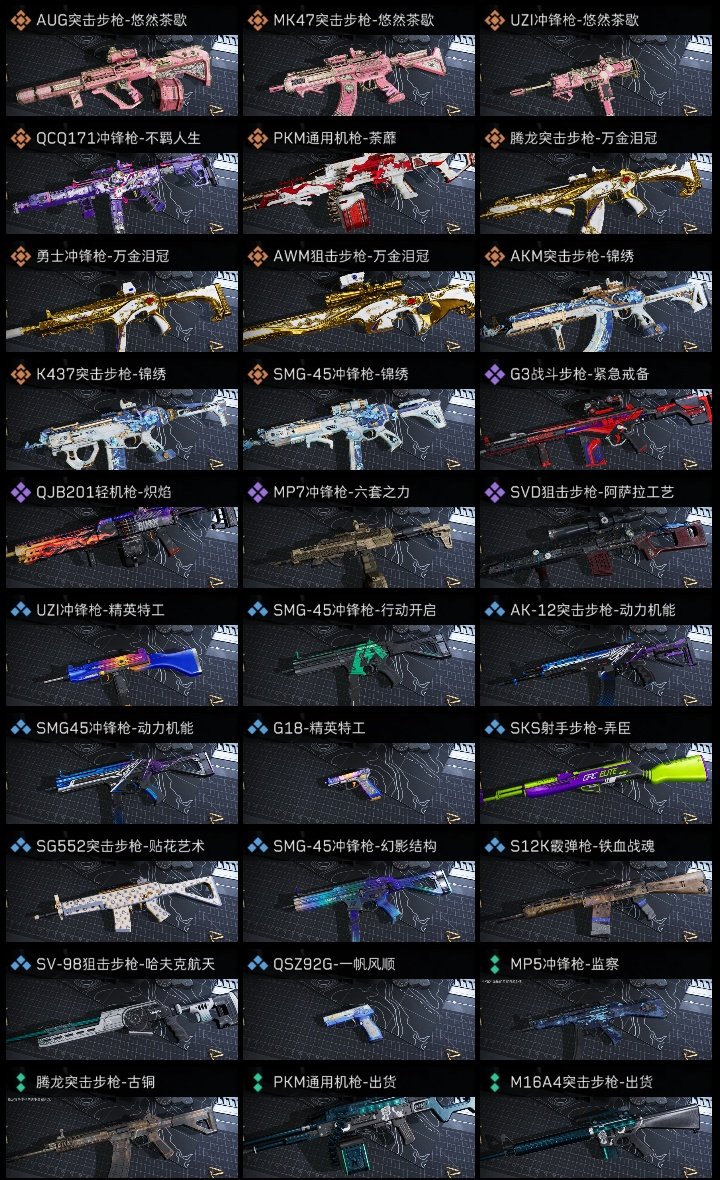Viewport: 720px width, 1180px height.
Task: Click the green rarity icon beside MP5冲锋枪-监察
Action: pyautogui.click(x=494, y=964)
